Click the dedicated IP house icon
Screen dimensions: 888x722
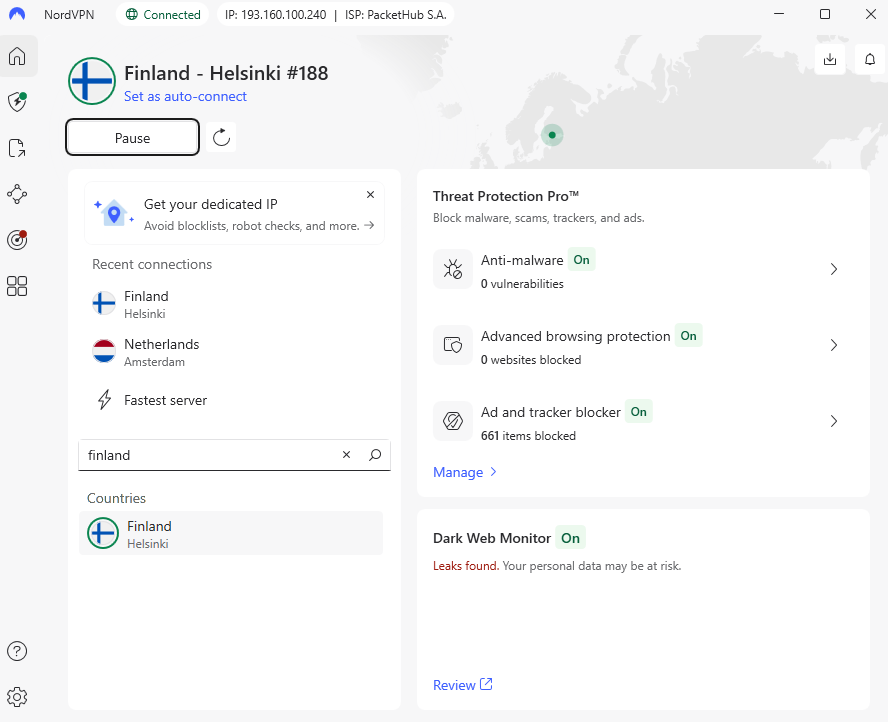pyautogui.click(x=114, y=213)
